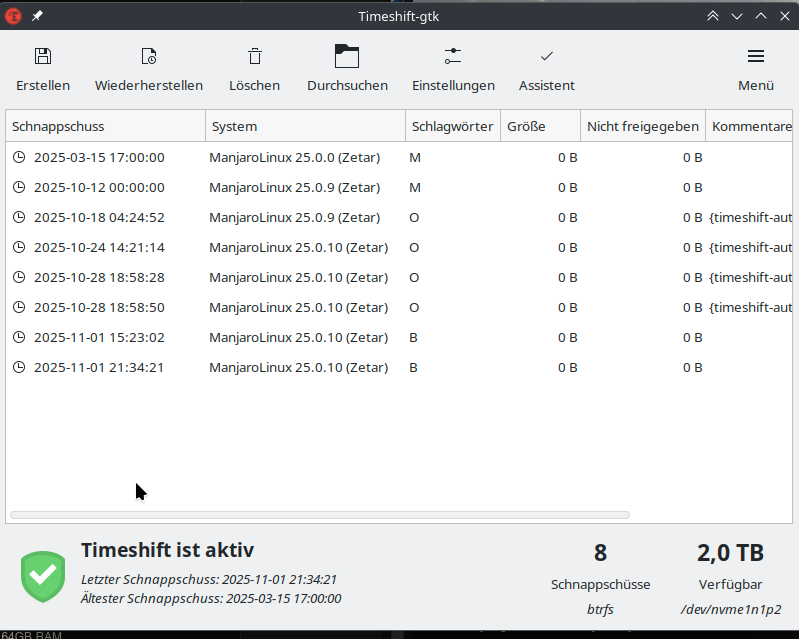Click the snapshot count '8'
Viewport: 799px width, 639px height.
[600, 553]
